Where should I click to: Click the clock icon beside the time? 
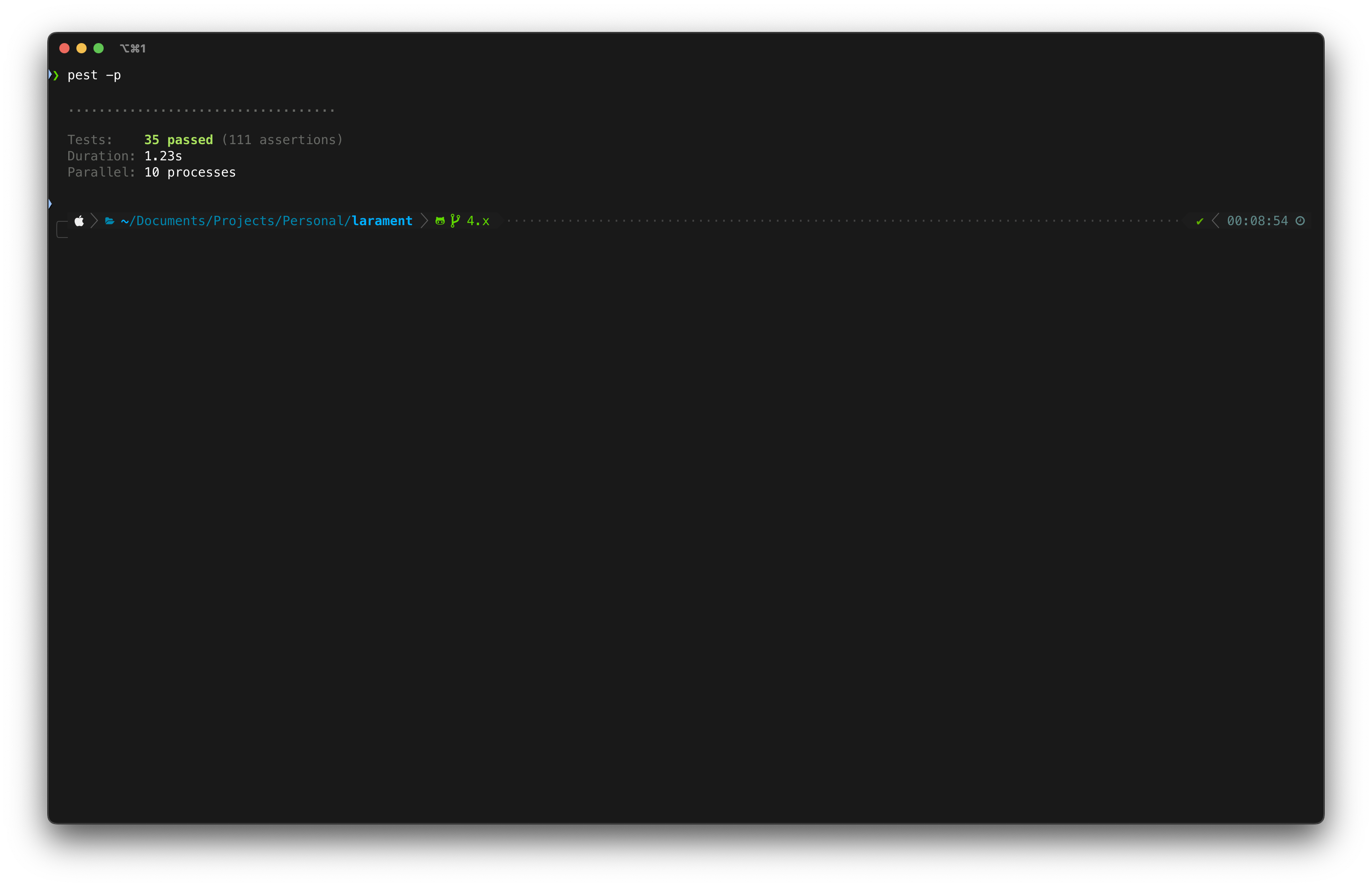[x=1300, y=221]
